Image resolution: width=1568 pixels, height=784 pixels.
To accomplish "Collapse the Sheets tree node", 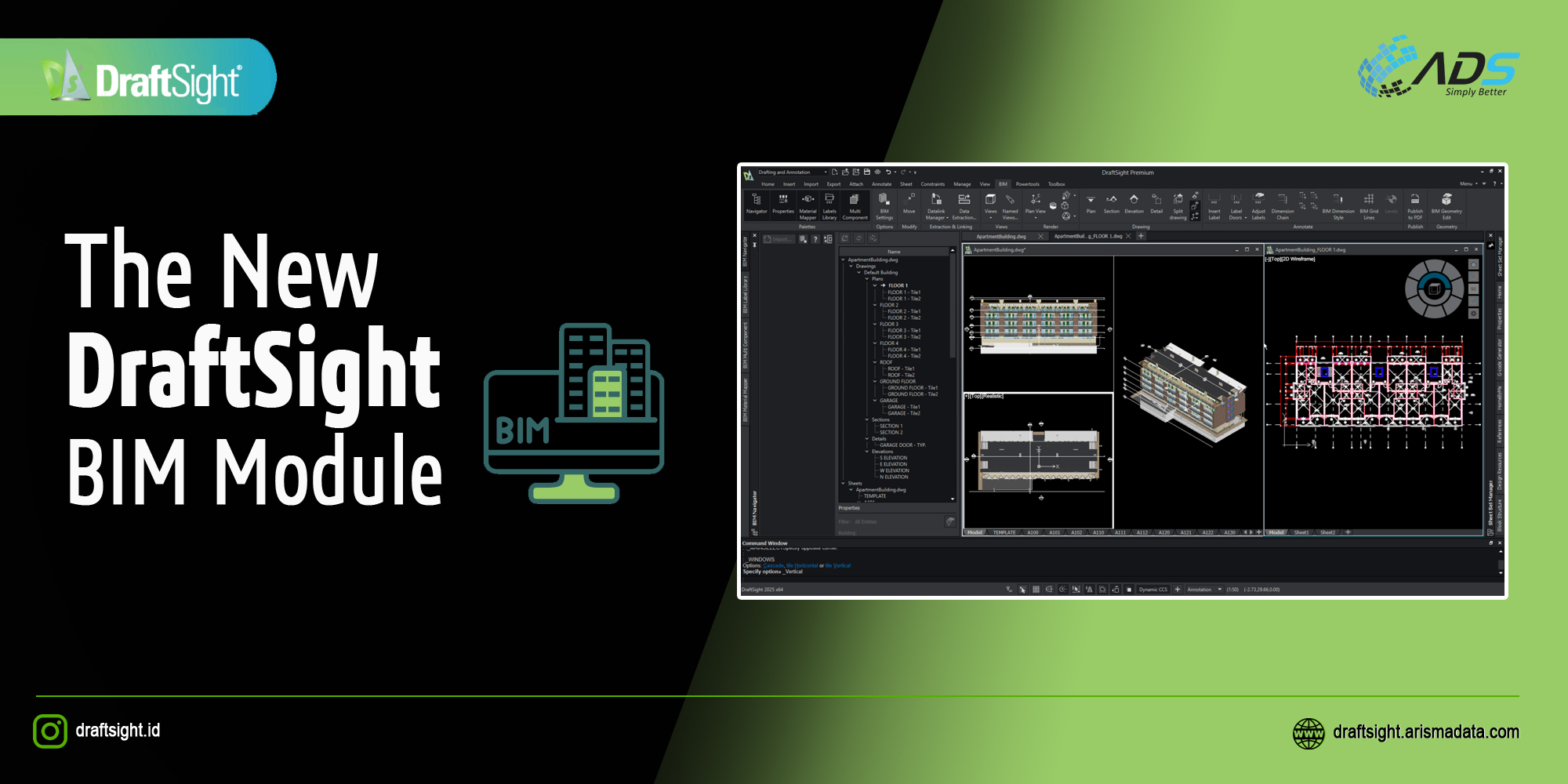I will pyautogui.click(x=843, y=483).
